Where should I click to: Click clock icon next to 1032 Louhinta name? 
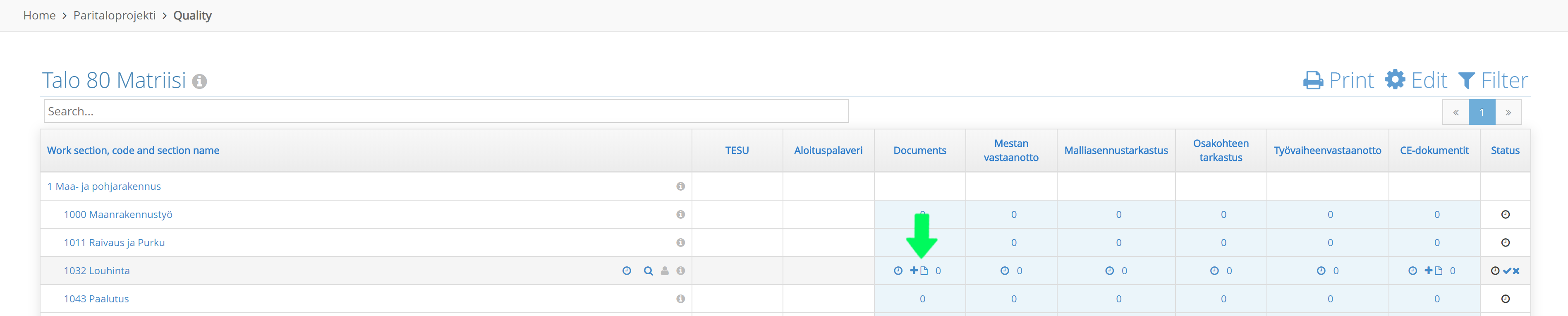(x=627, y=271)
